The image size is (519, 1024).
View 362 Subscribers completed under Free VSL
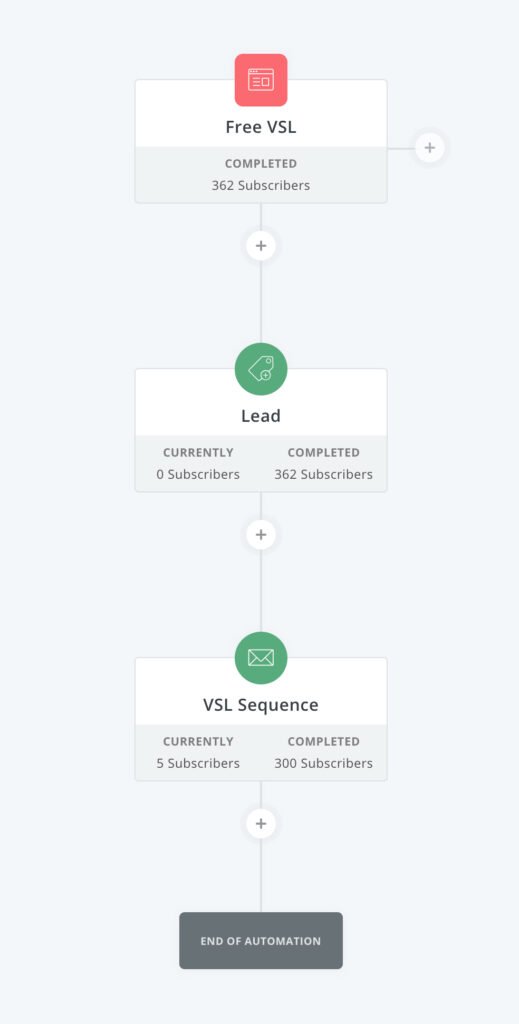point(261,185)
